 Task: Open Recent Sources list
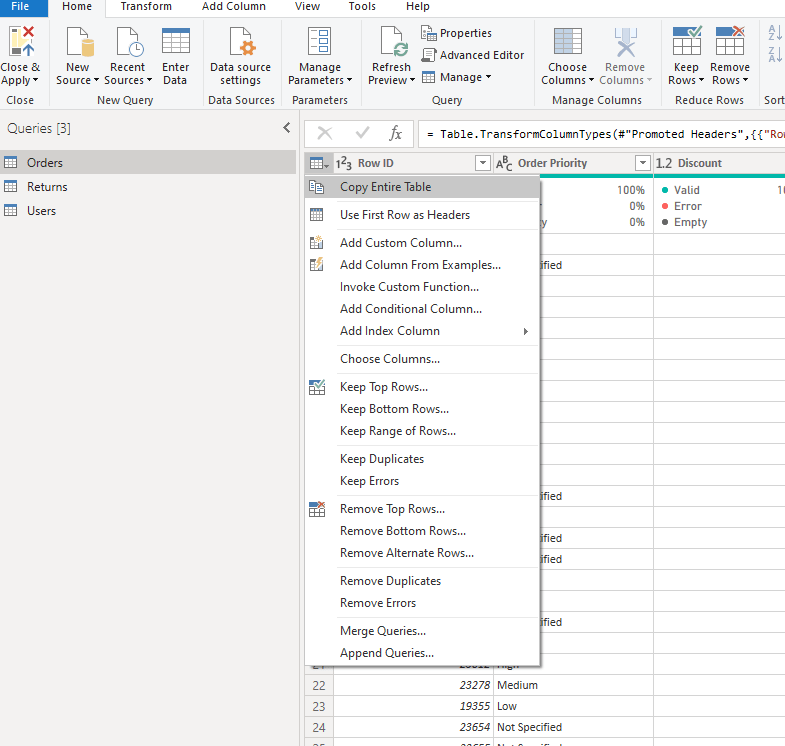(128, 56)
